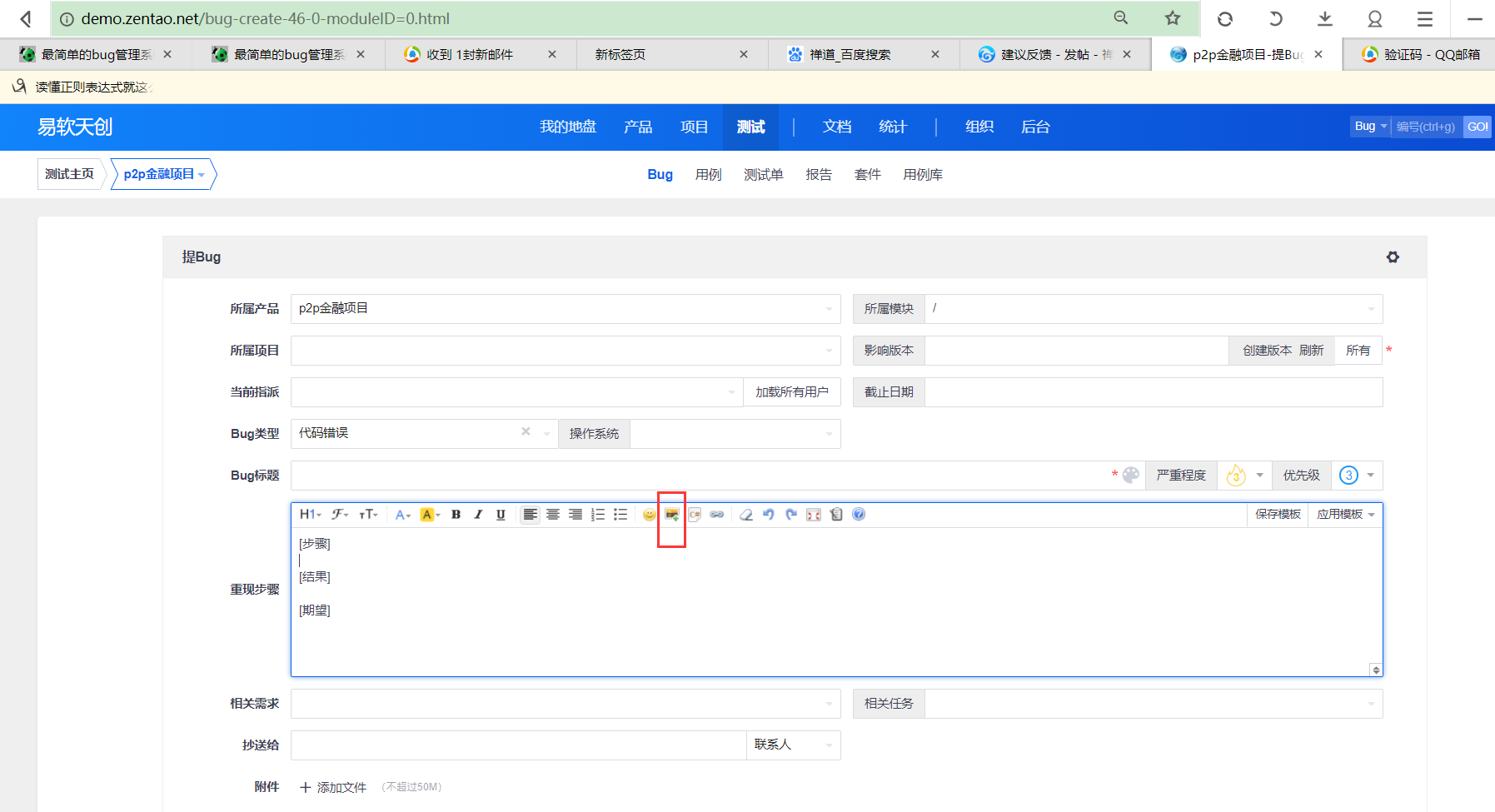Screen dimensions: 1495x812
Task: Click the undo arrow in editor toolbar
Action: [768, 515]
